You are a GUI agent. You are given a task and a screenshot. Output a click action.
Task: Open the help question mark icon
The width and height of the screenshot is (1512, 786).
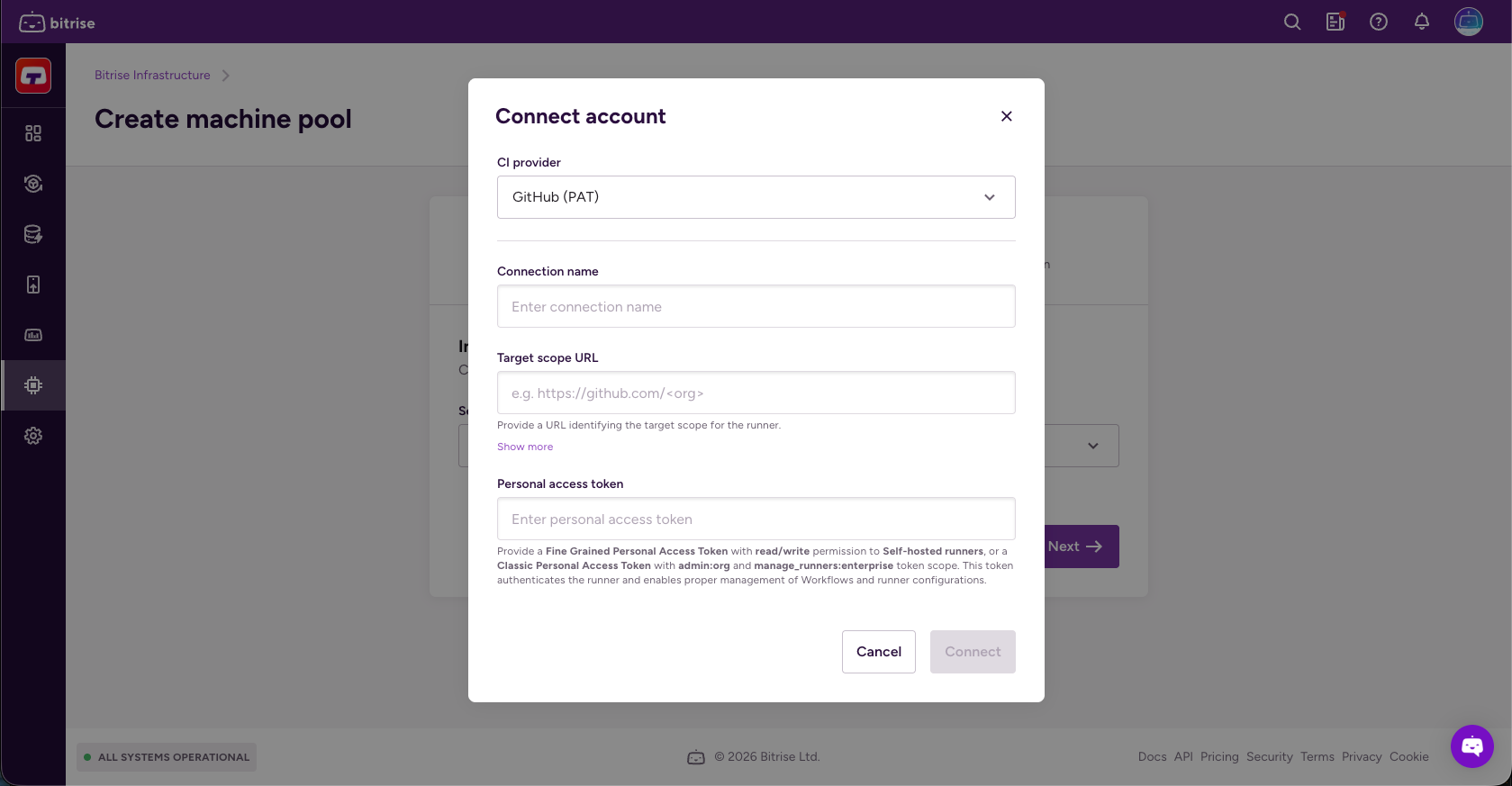click(x=1379, y=23)
